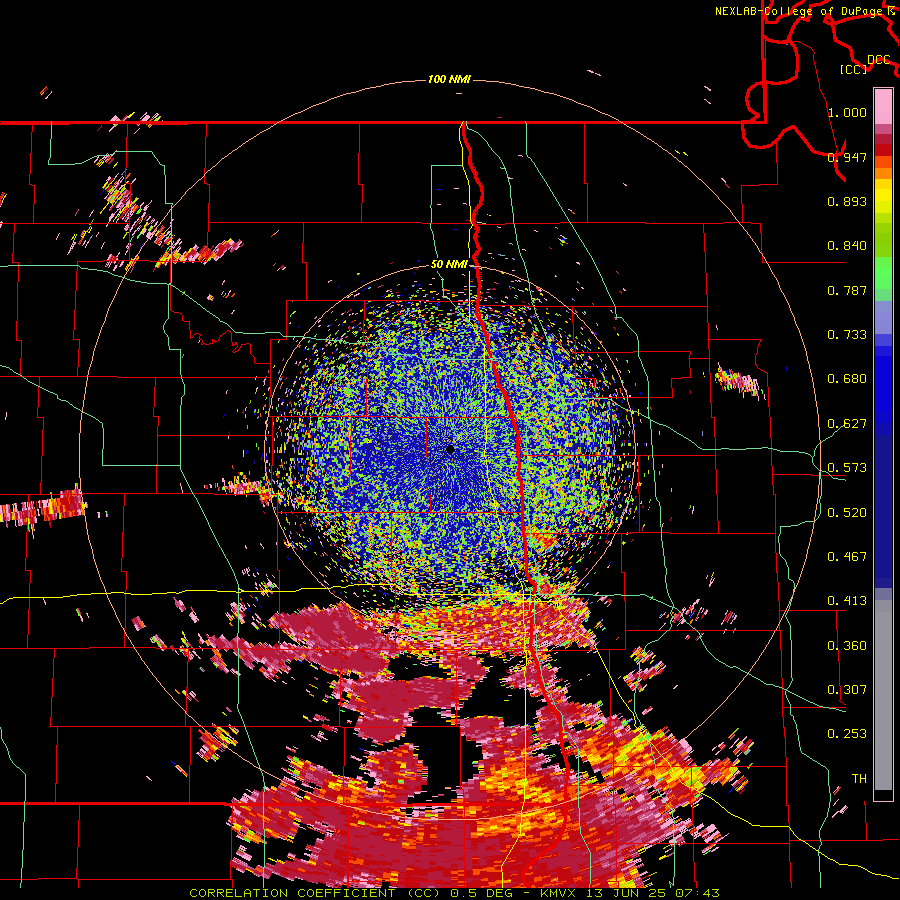Click the 0.947 value on the color scale
Screen dimensions: 900x900
[847, 157]
